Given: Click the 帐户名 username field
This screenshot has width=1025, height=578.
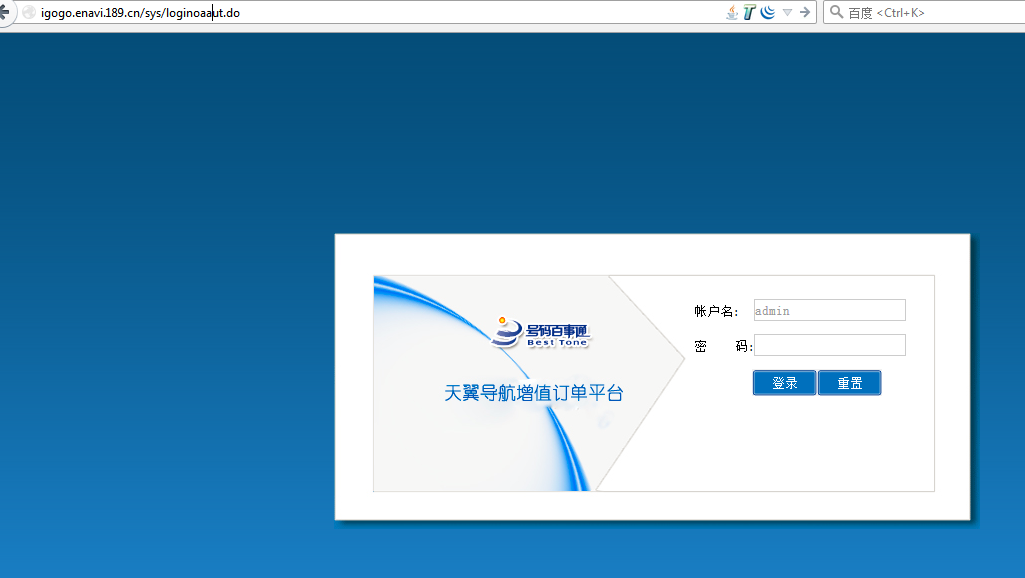Looking at the screenshot, I should 830,311.
